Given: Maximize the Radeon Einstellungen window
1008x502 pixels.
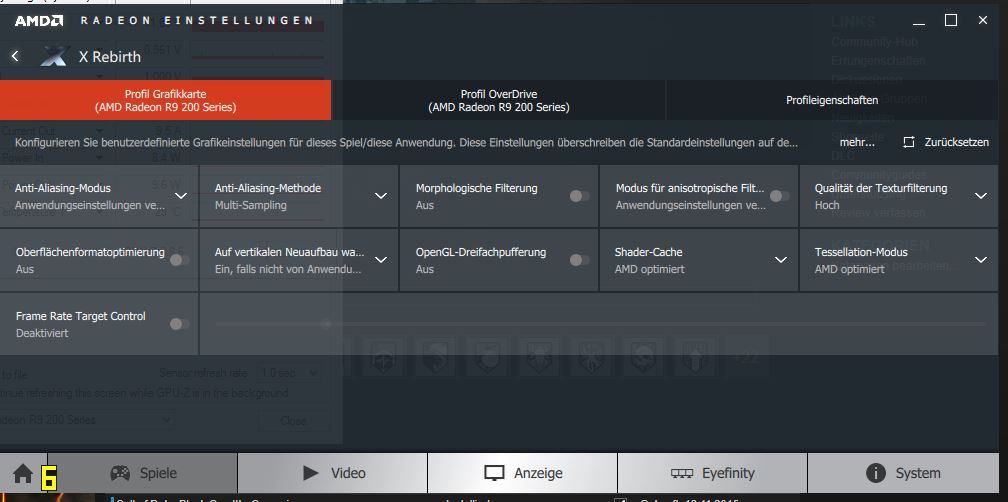Looking at the screenshot, I should coord(951,21).
